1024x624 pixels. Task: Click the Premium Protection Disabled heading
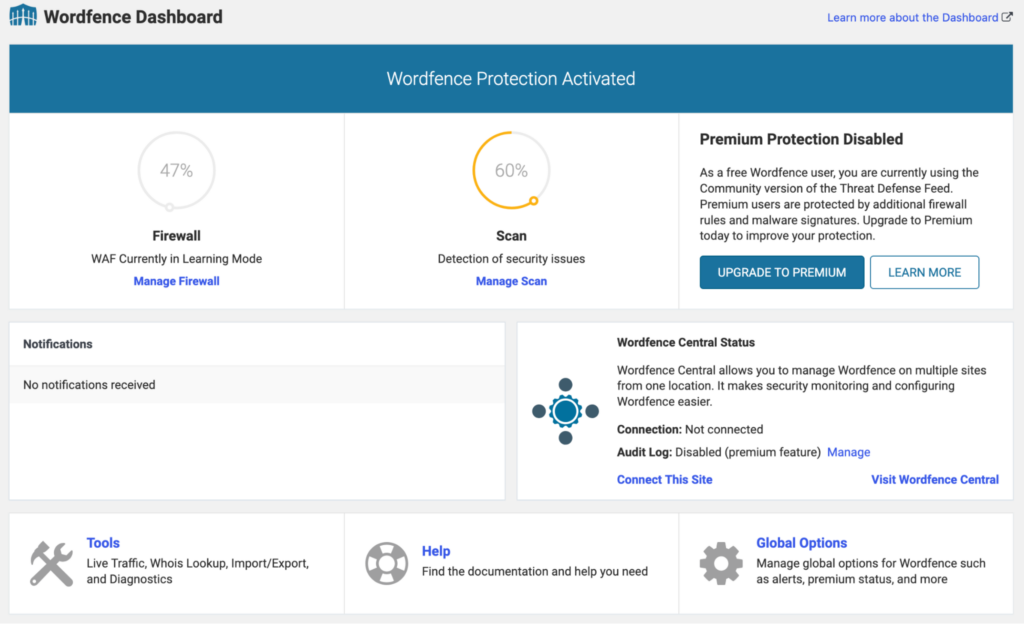[801, 139]
